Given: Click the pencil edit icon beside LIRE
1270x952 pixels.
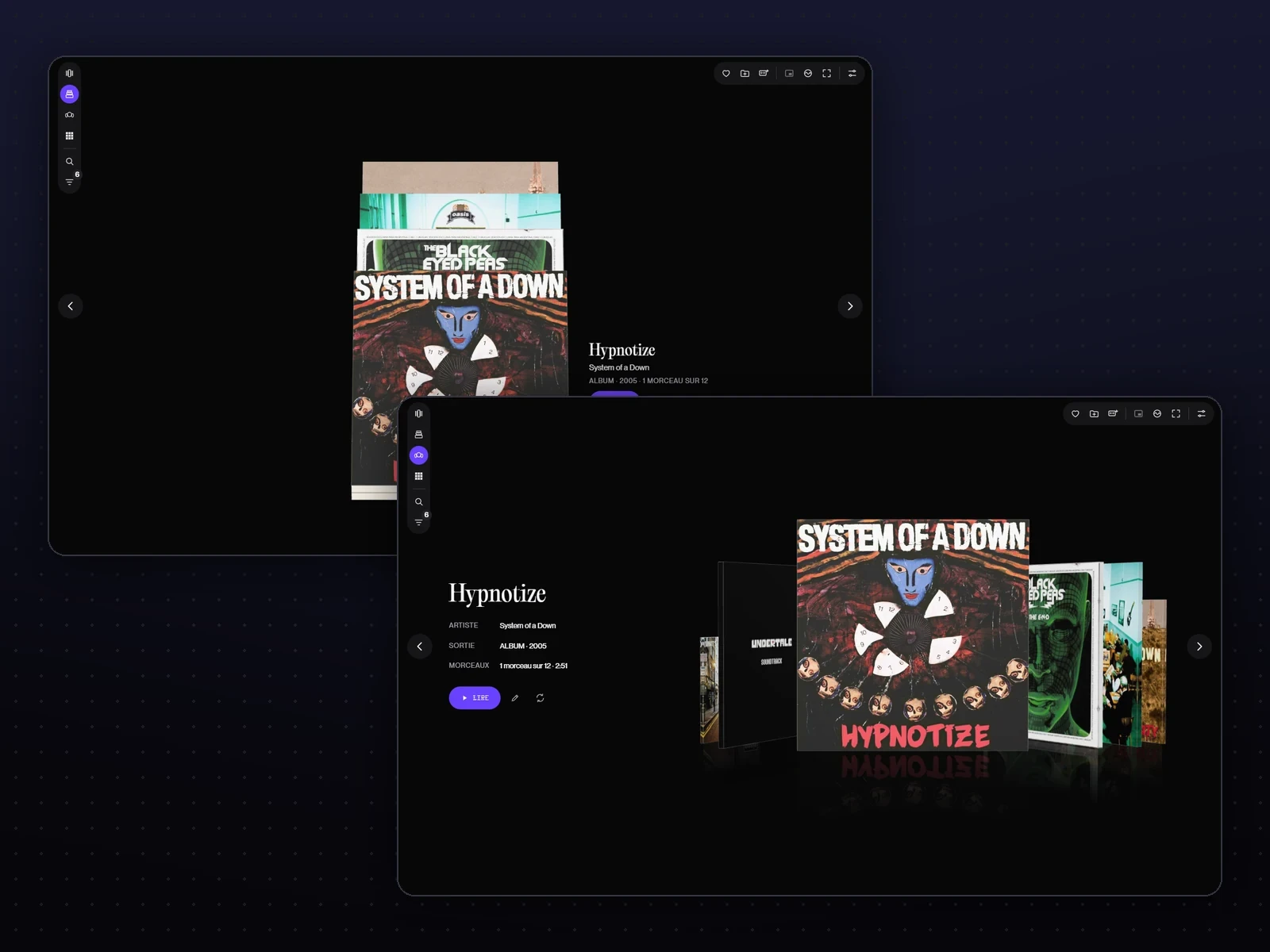Looking at the screenshot, I should pos(515,698).
